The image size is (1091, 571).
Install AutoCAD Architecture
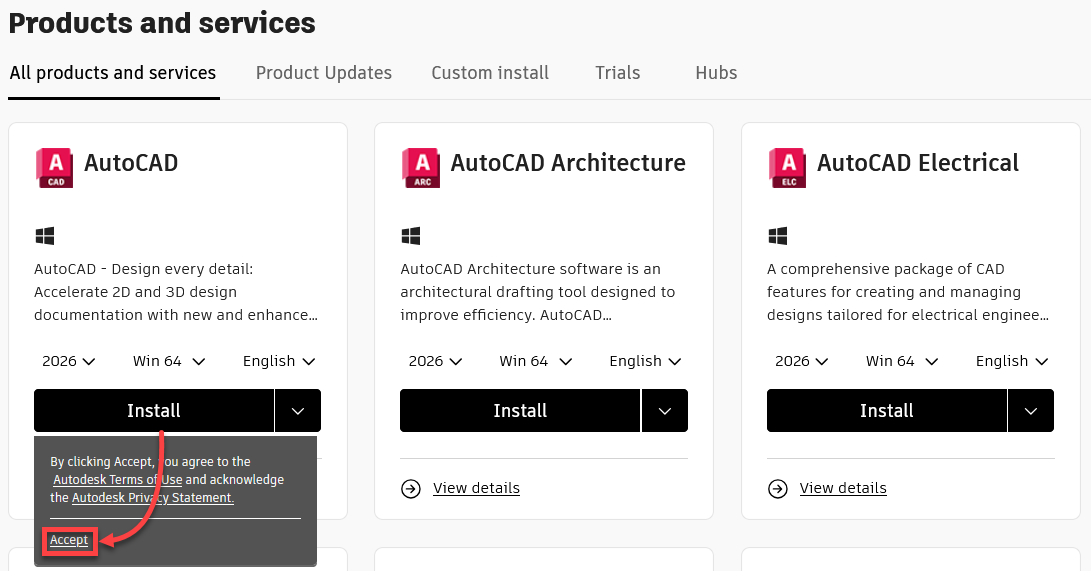point(520,411)
